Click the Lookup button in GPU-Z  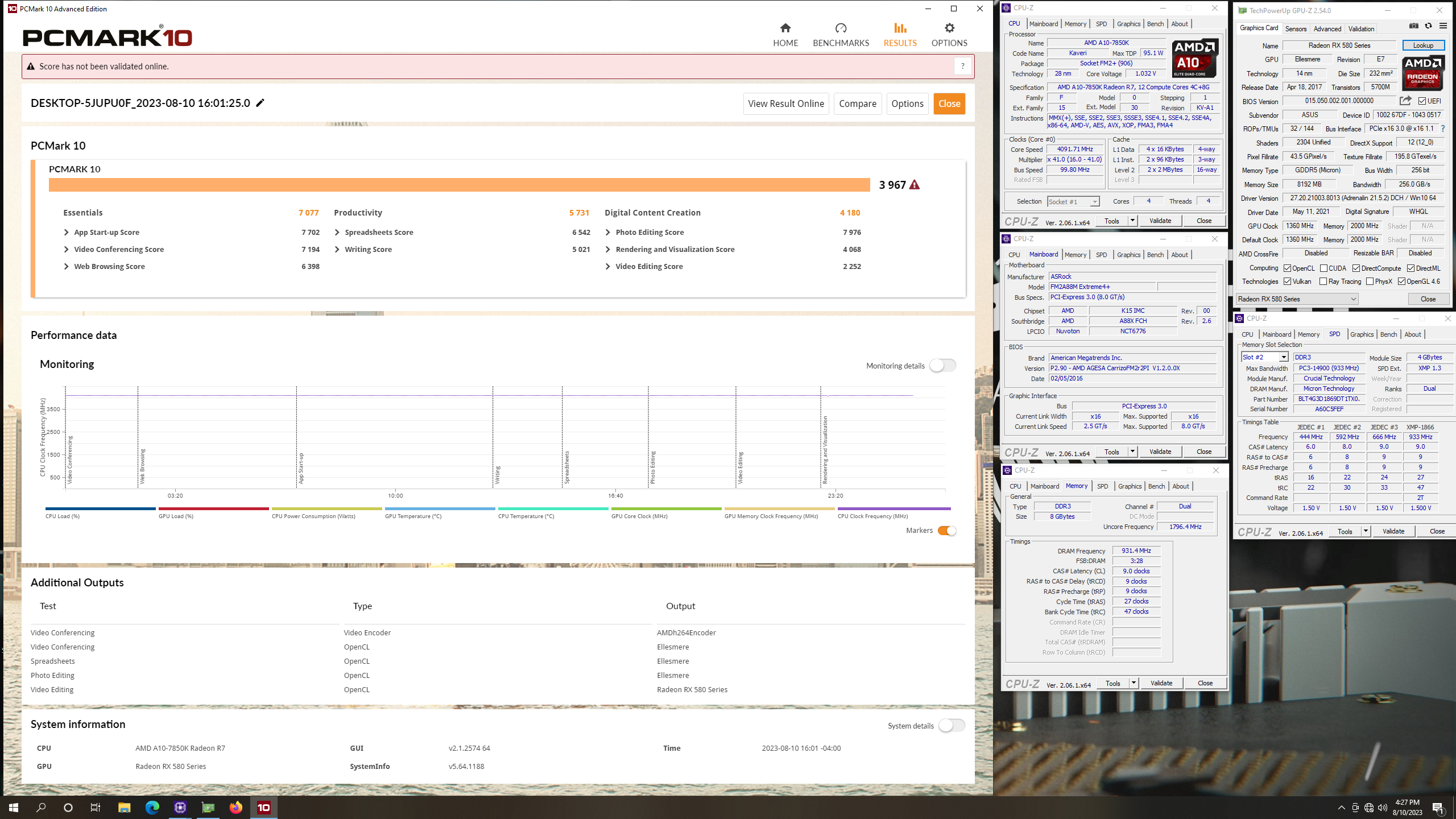pos(1423,45)
